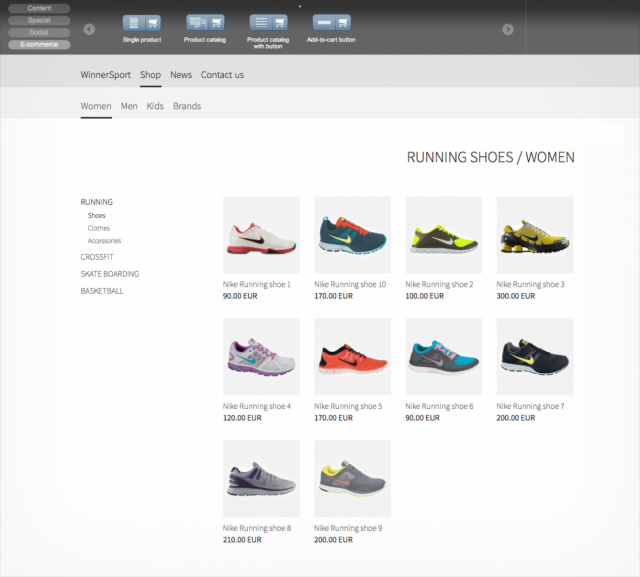640x577 pixels.
Task: Open Nike Running shoe 2 thumbnail
Action: [x=444, y=235]
